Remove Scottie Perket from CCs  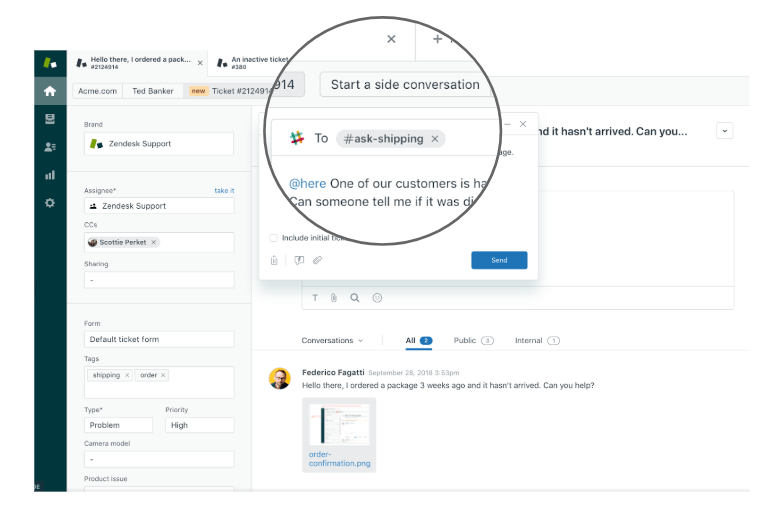click(154, 242)
